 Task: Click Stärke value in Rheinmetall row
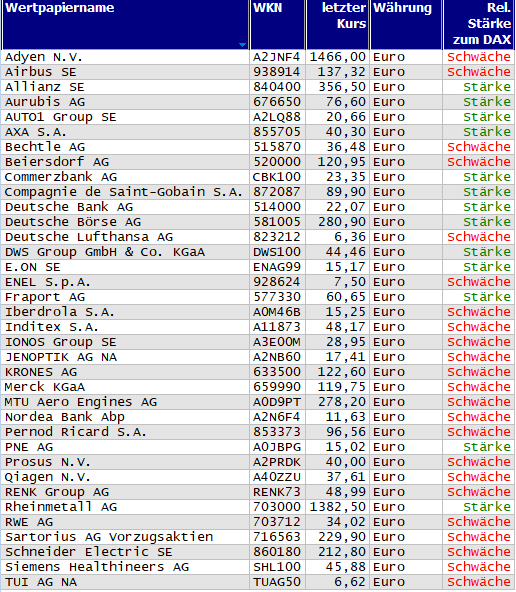[487, 507]
